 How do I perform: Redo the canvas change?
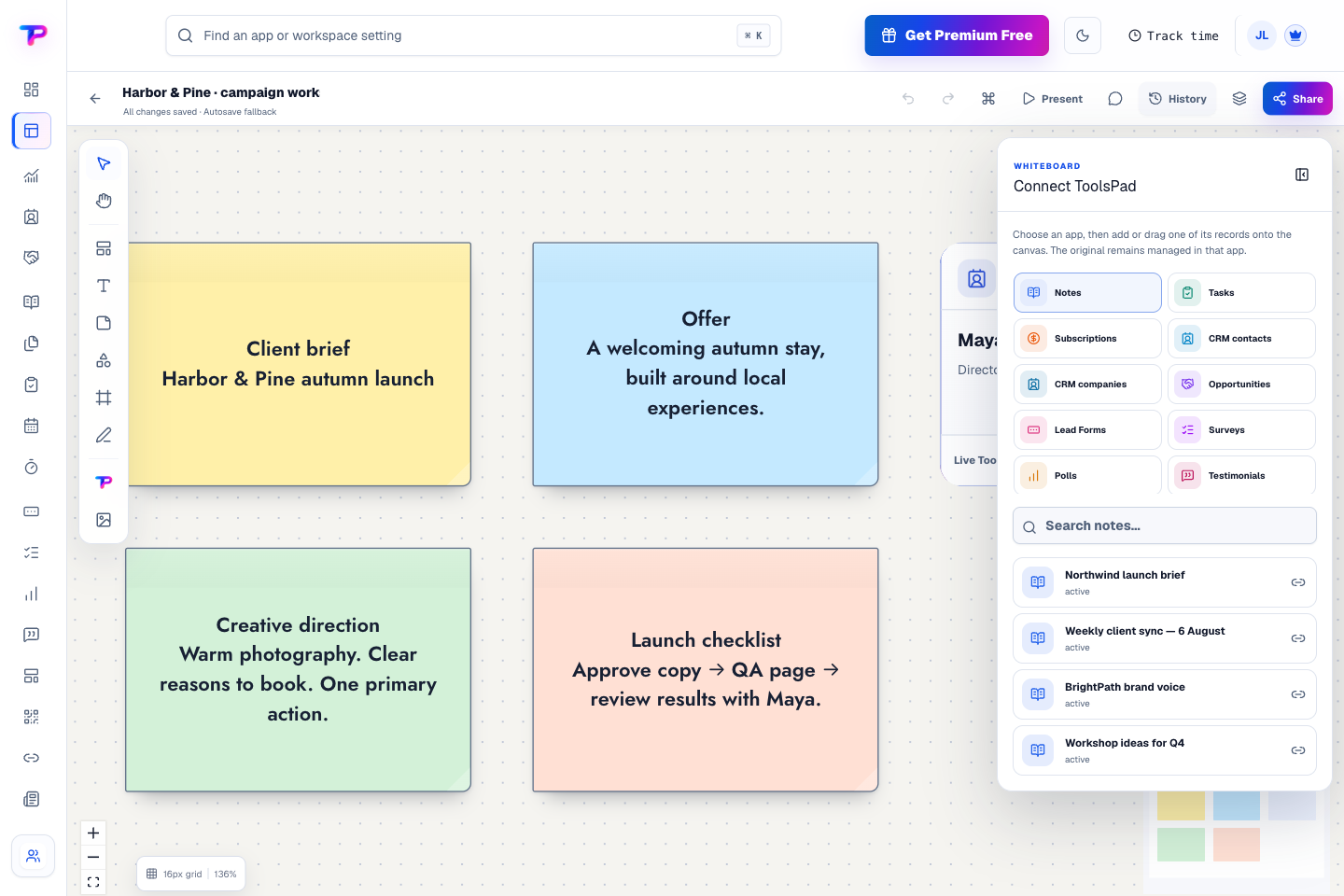[x=948, y=99]
